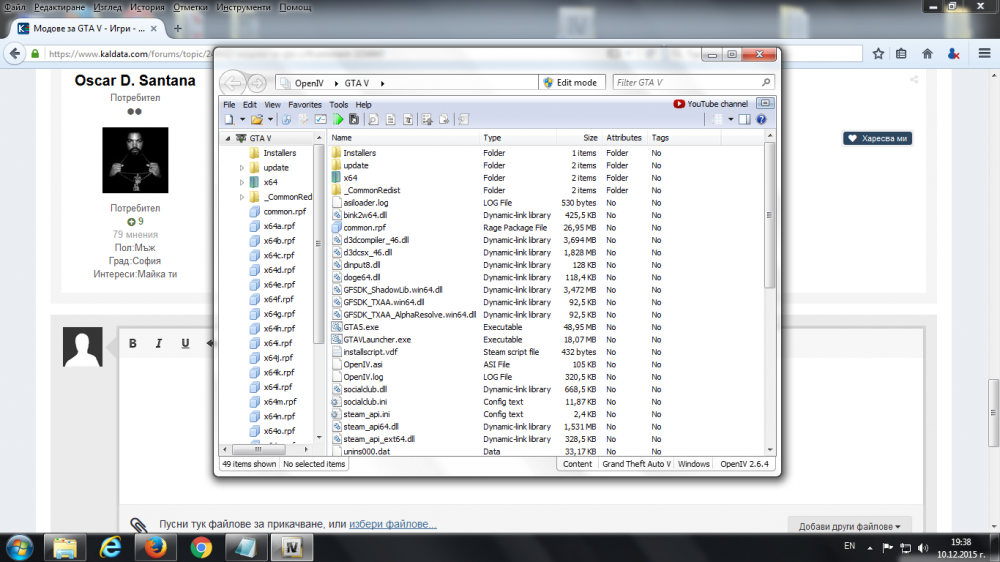Click the bookmarks list icon in Firefox toolbar
This screenshot has width=1000, height=562.
pos(901,54)
